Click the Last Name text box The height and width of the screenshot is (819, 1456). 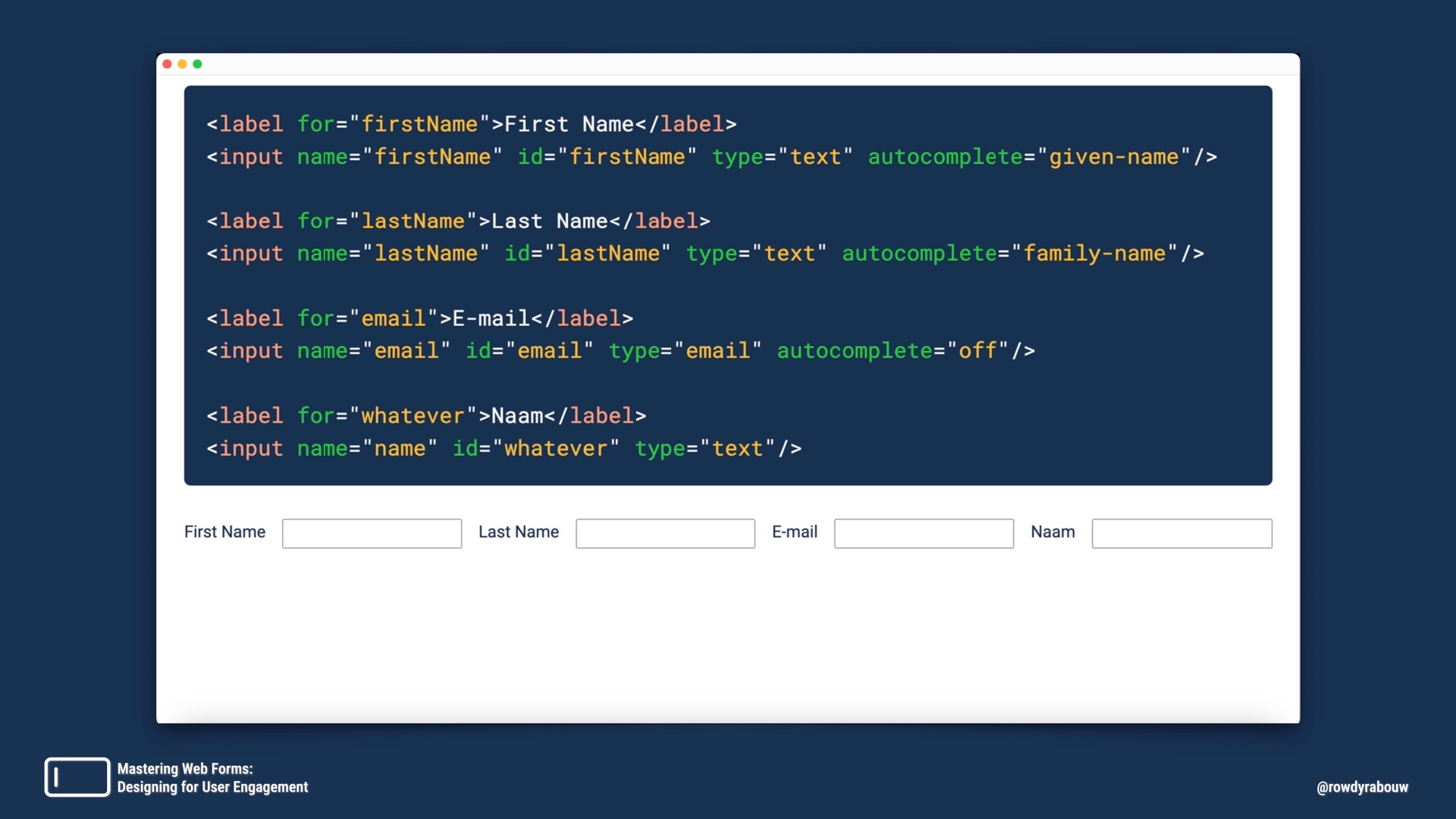click(665, 533)
